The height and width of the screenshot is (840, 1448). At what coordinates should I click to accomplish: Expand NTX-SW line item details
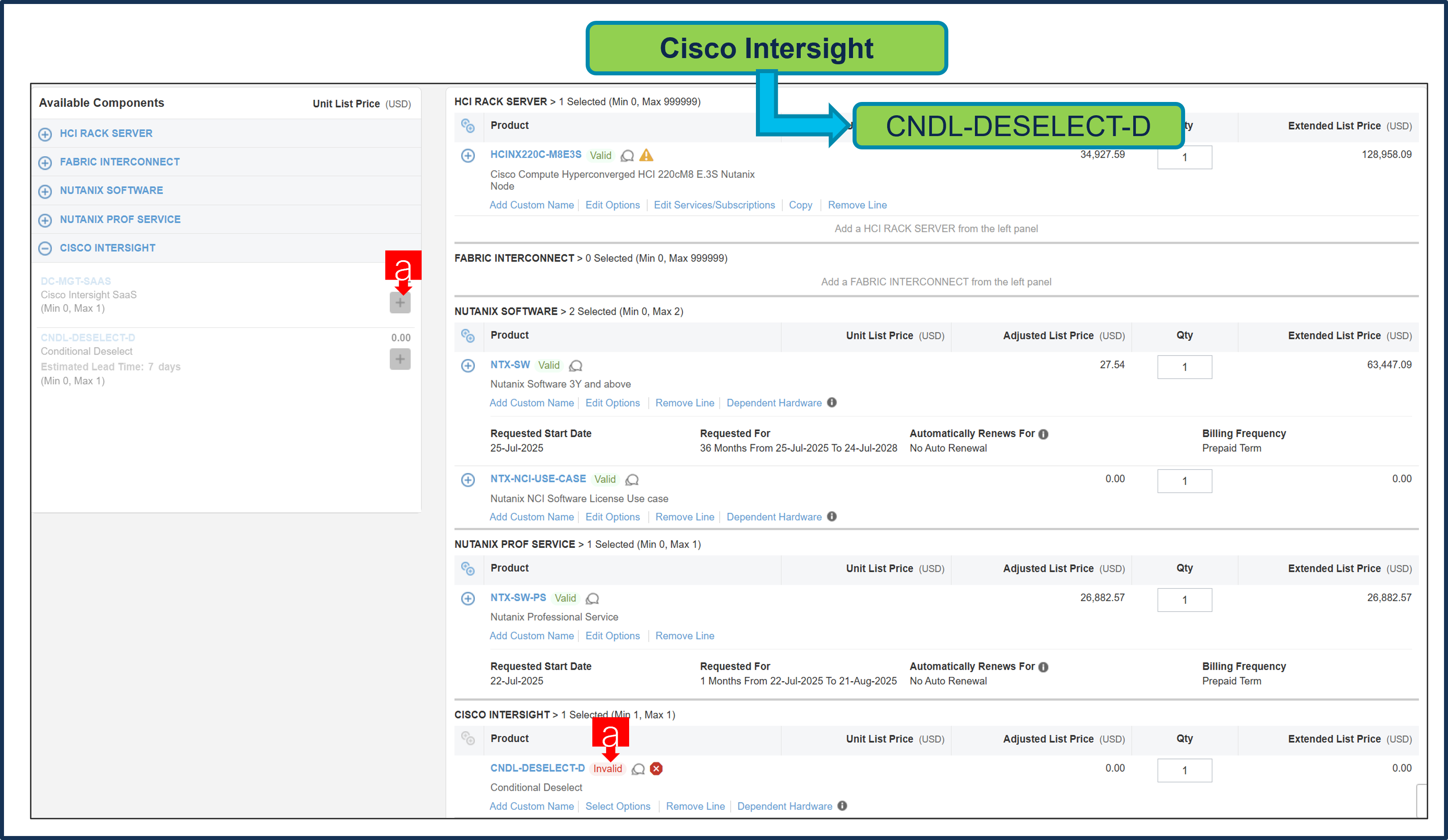[468, 365]
